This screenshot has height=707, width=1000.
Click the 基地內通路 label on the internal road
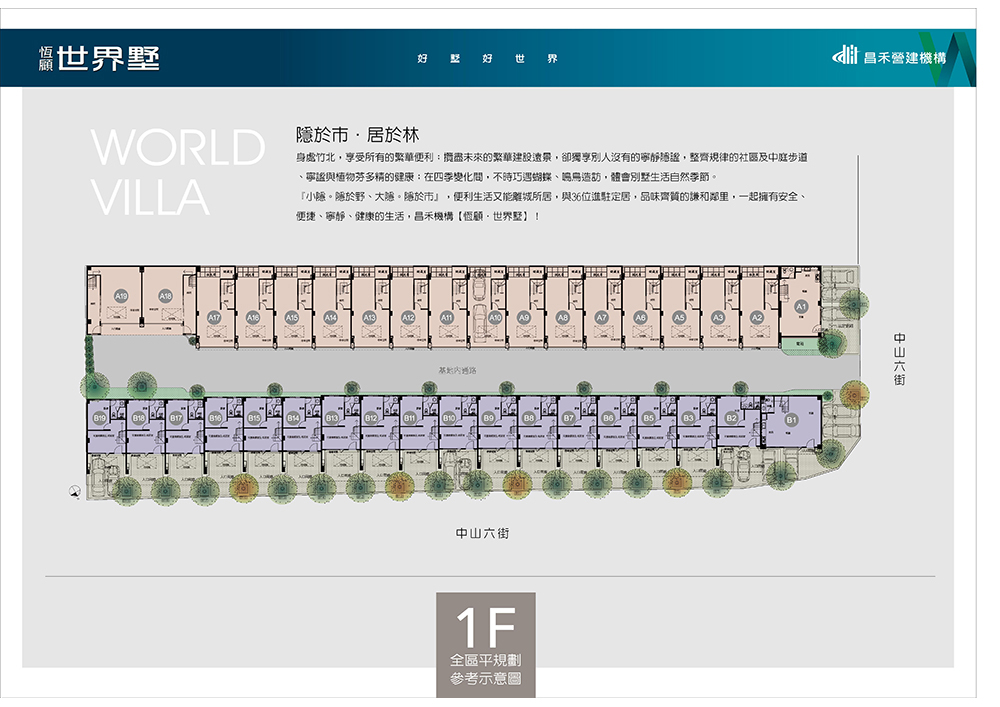pyautogui.click(x=457, y=370)
